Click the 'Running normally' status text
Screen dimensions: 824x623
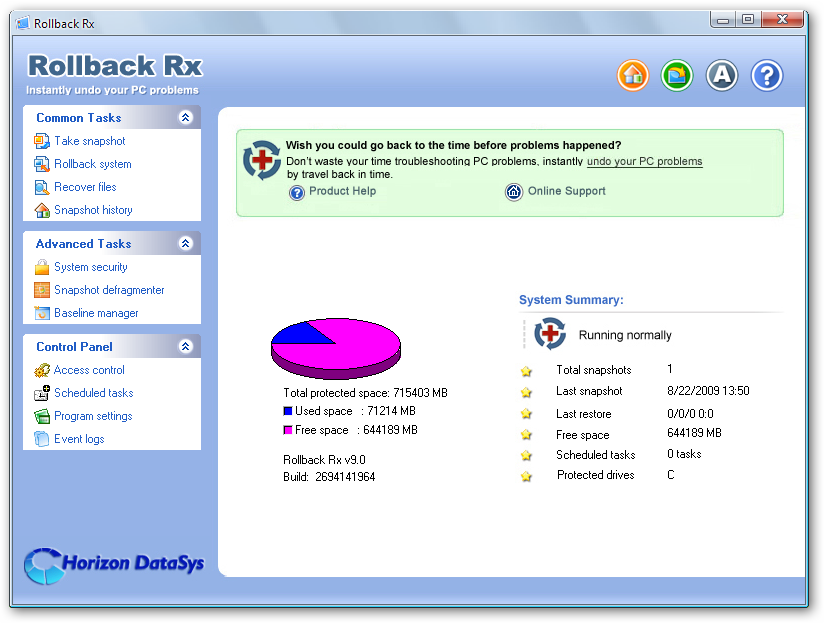[625, 335]
